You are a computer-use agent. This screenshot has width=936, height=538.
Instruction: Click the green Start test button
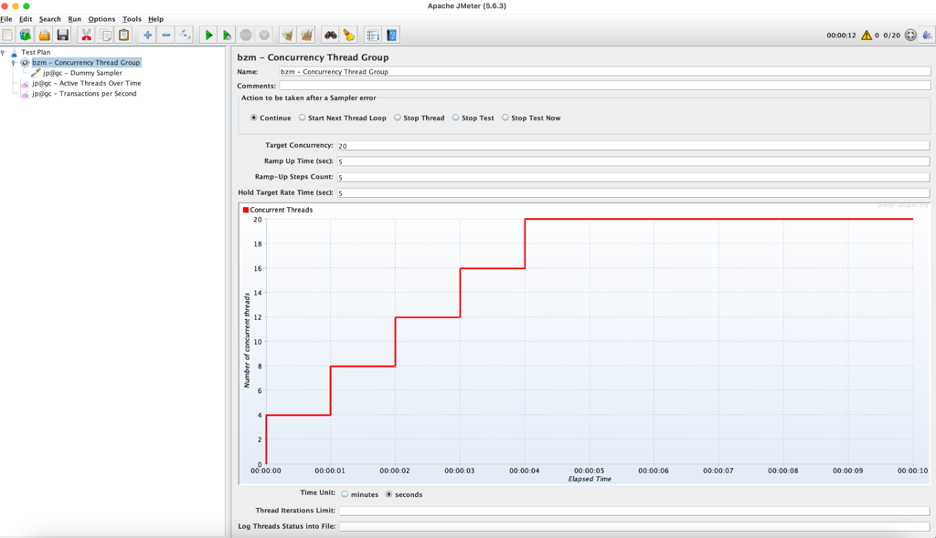208,35
